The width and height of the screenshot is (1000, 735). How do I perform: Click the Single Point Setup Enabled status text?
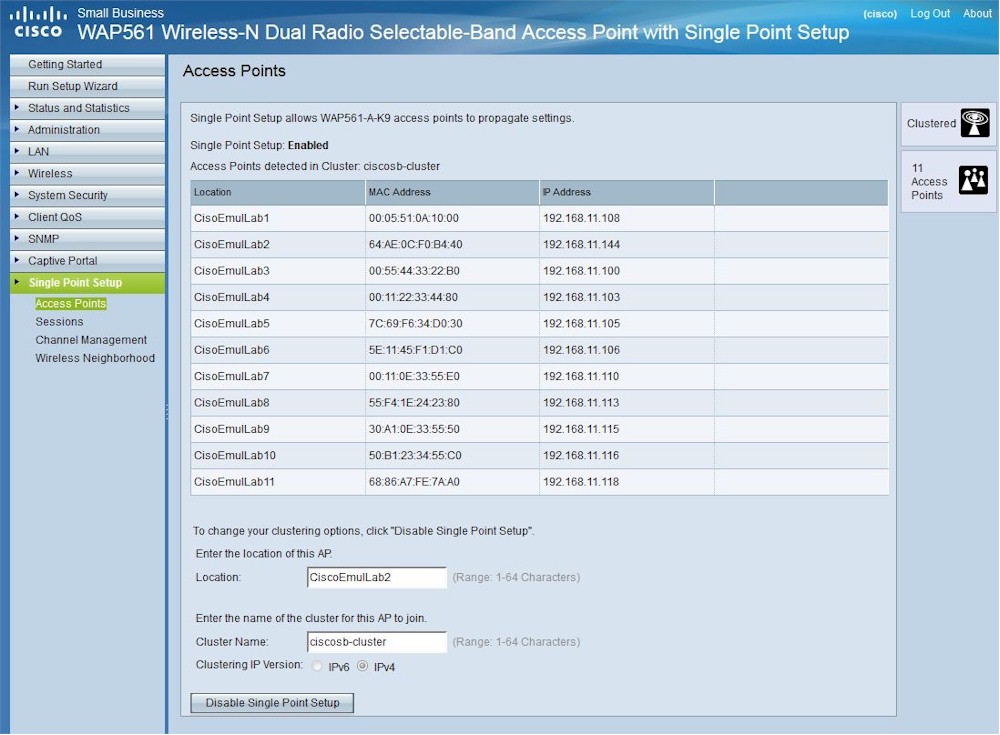[x=259, y=145]
